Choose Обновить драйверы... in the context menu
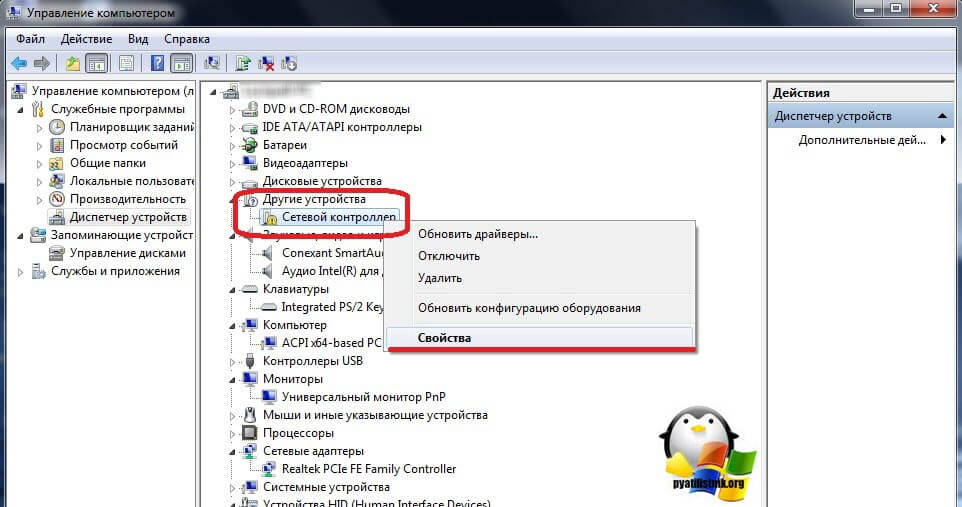 click(x=478, y=234)
